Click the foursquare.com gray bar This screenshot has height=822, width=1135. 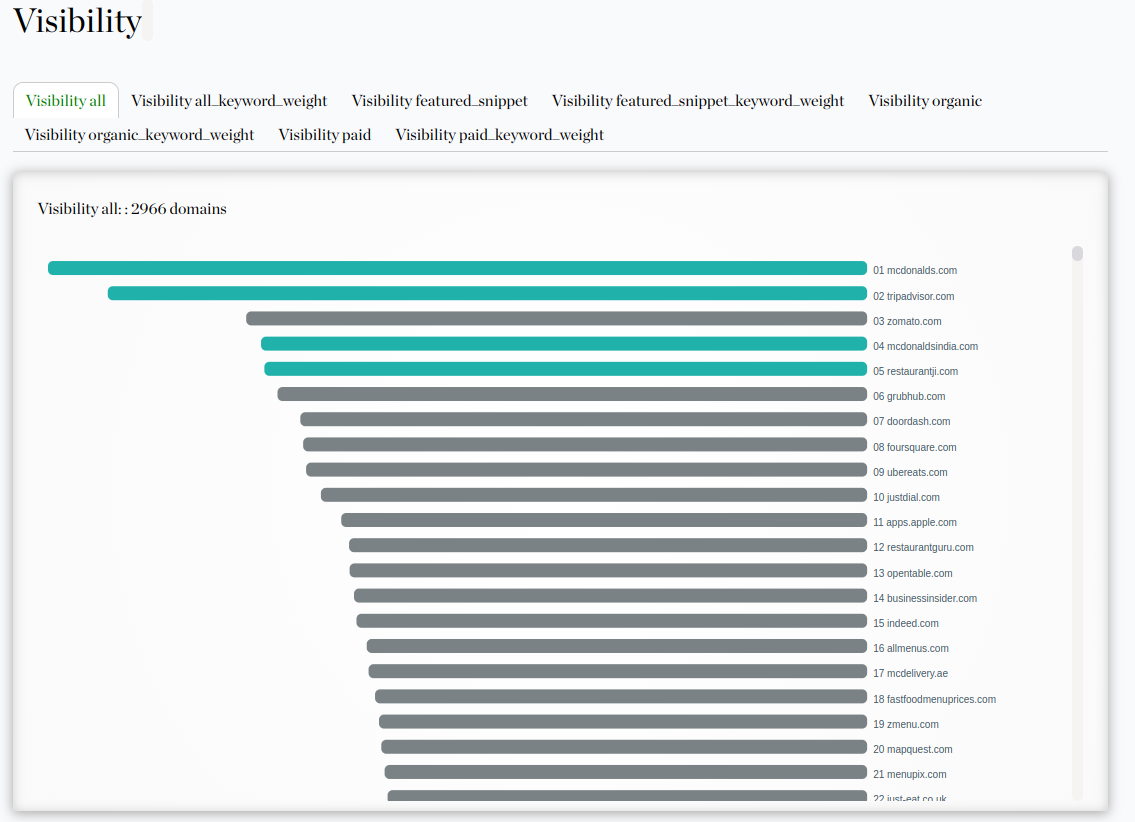tap(585, 444)
